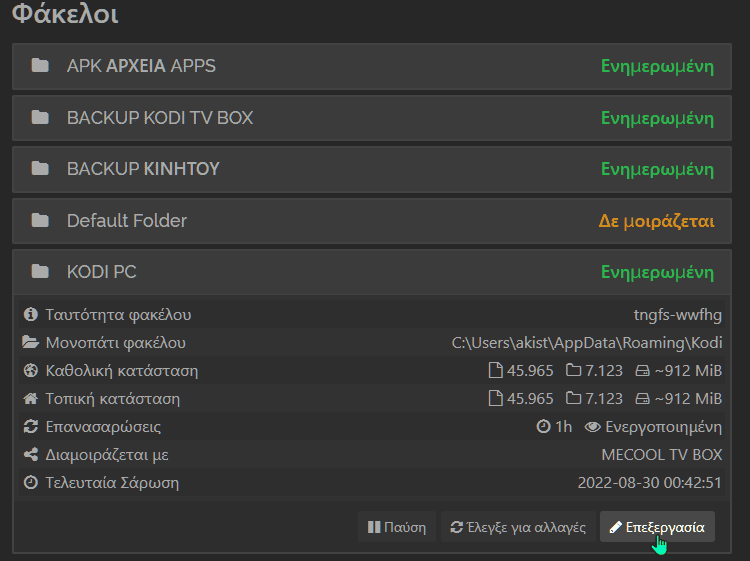Click the Δε μοιράζεται status on Default Folder
The image size is (750, 561).
(656, 221)
